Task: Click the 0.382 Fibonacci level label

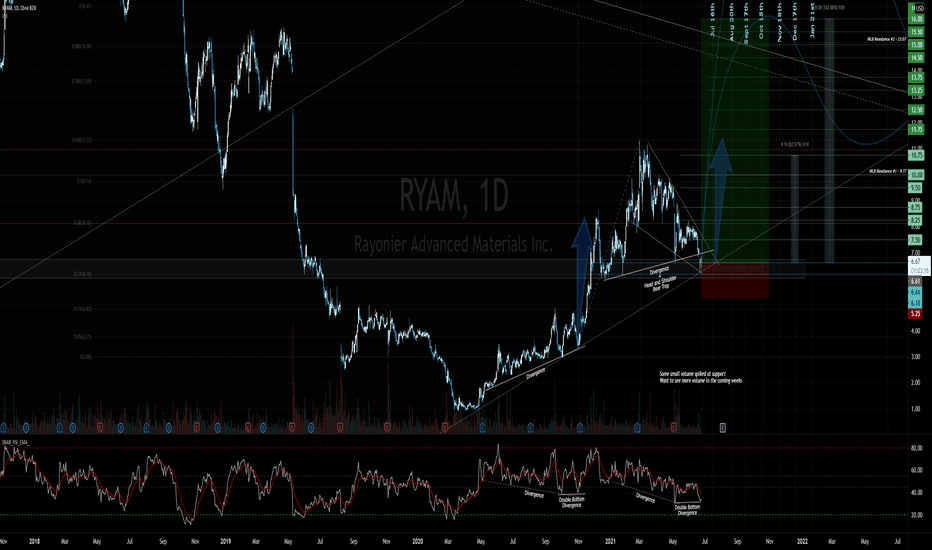Action: coord(82,223)
